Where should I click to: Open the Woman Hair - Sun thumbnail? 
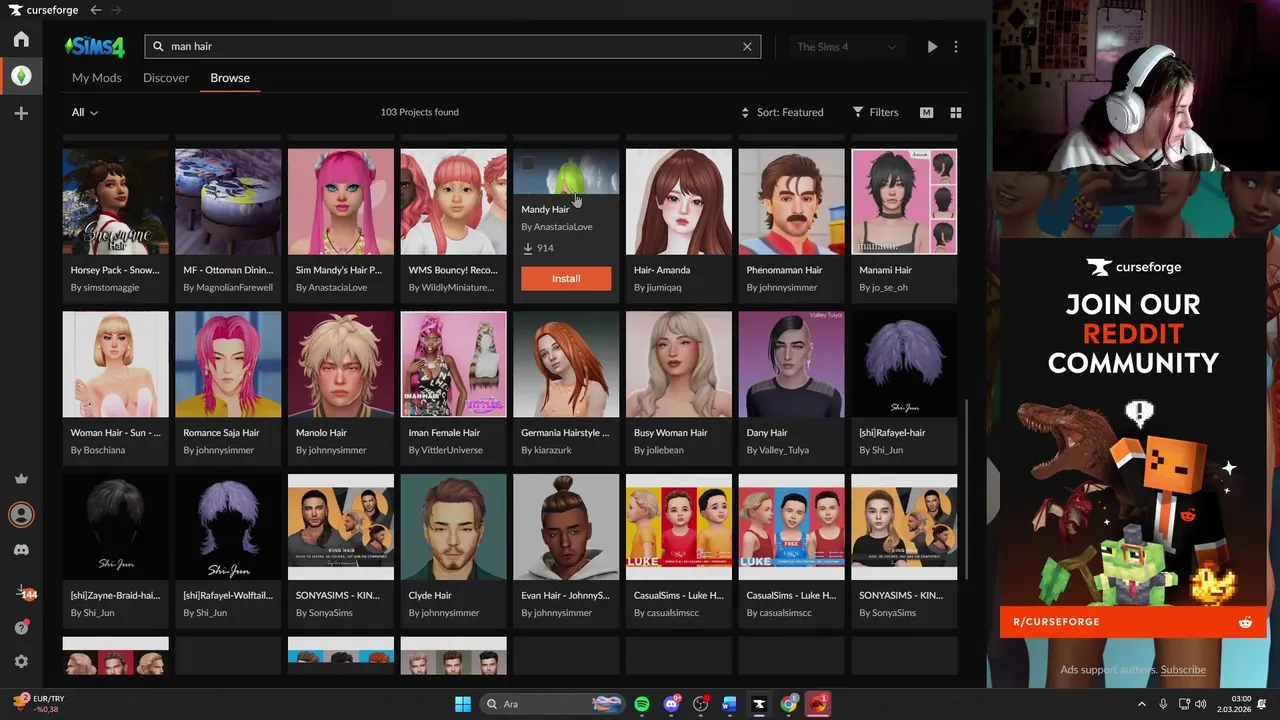(x=116, y=364)
